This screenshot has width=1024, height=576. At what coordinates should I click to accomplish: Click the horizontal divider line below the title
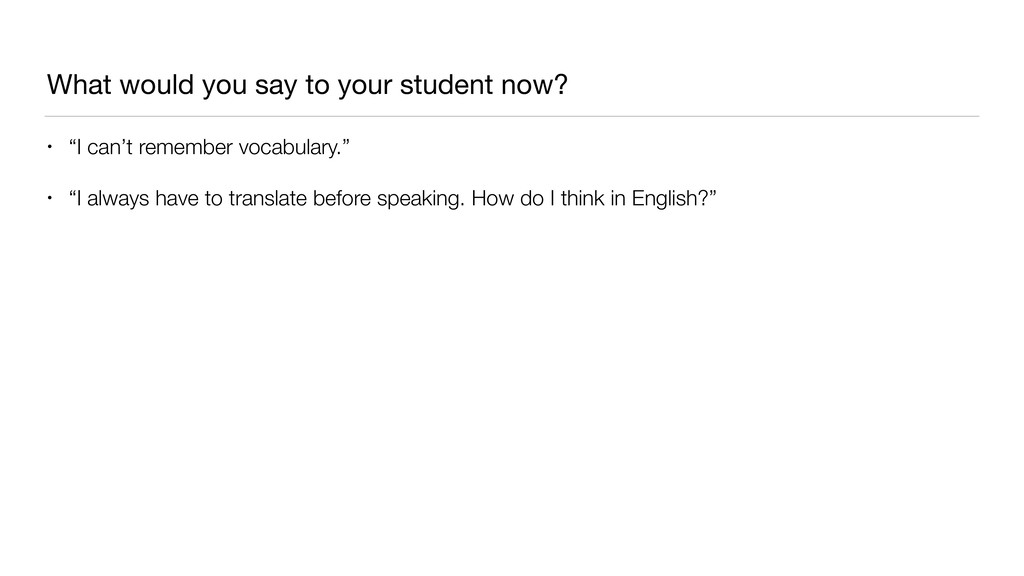pos(512,116)
